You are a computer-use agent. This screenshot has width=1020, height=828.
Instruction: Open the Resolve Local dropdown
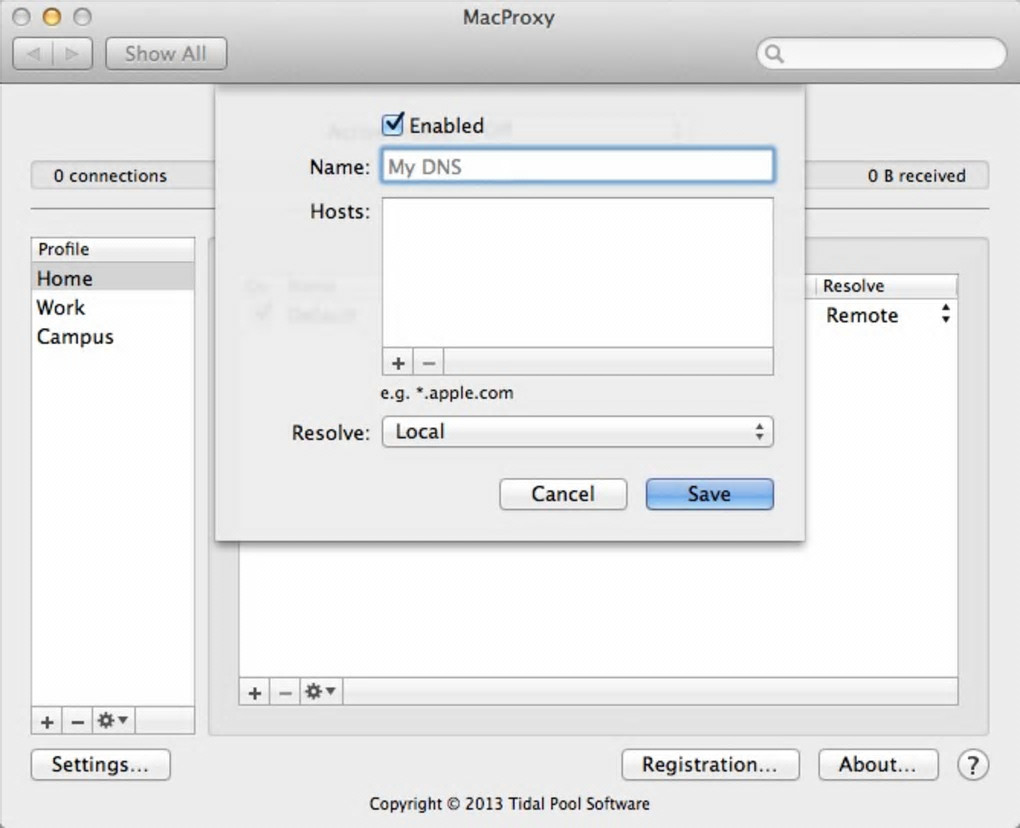pos(578,432)
